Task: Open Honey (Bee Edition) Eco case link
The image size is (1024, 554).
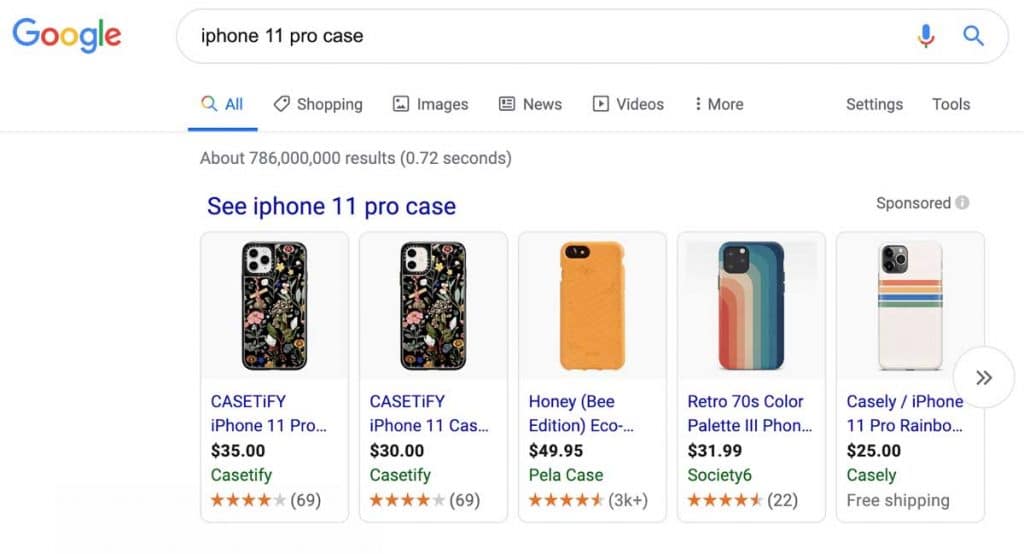Action: pyautogui.click(x=581, y=413)
